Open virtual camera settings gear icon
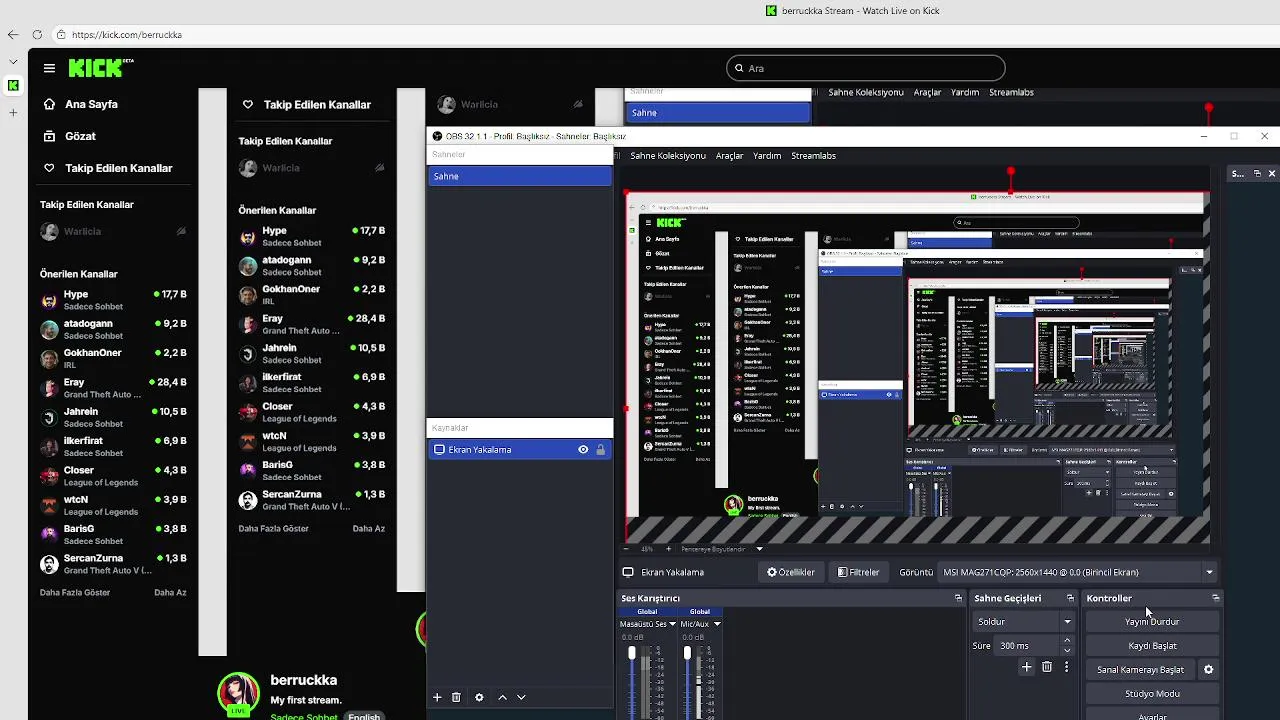The height and width of the screenshot is (720, 1280). 1208,670
